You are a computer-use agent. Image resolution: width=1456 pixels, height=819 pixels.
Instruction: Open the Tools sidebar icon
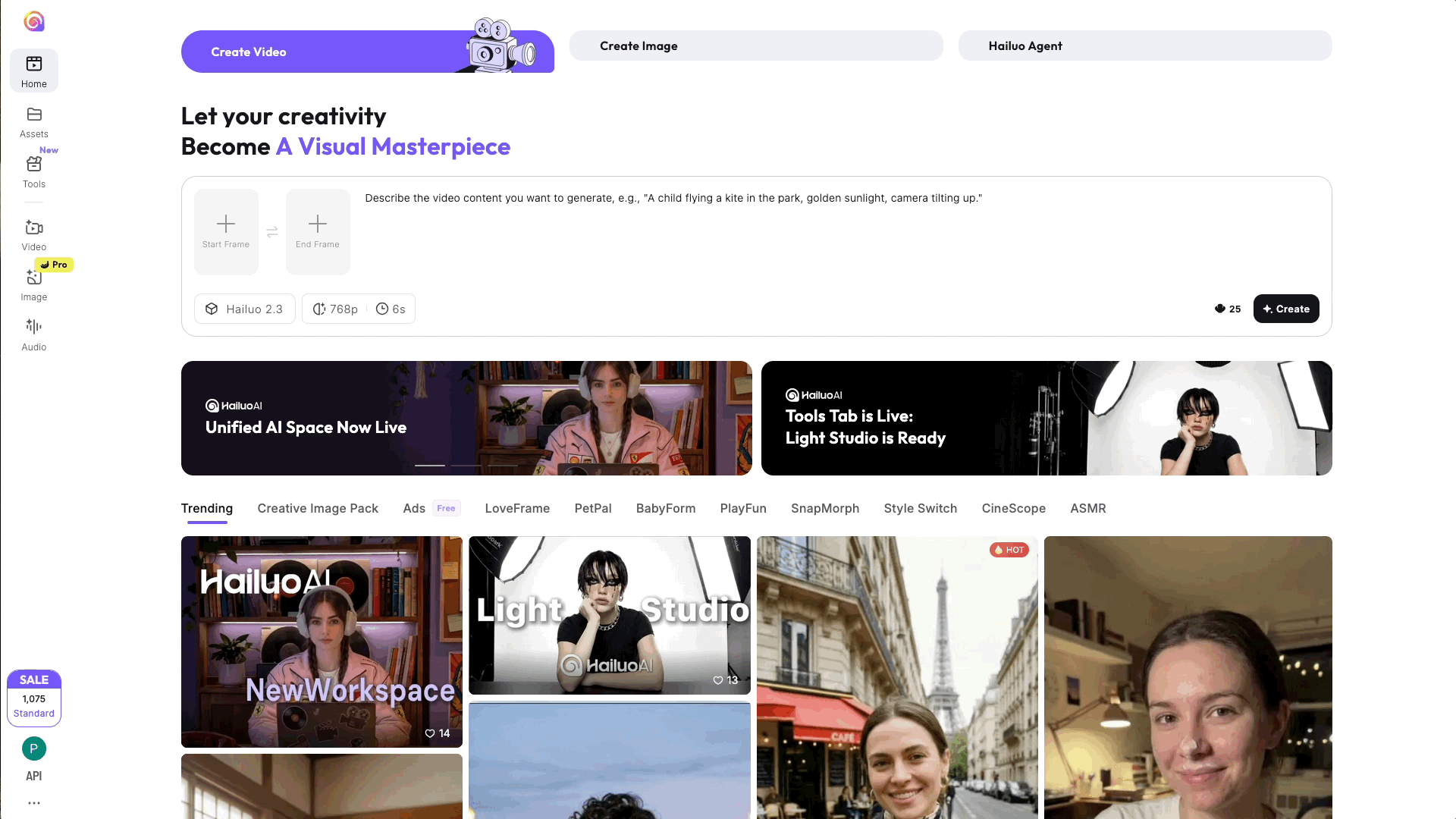tap(34, 165)
